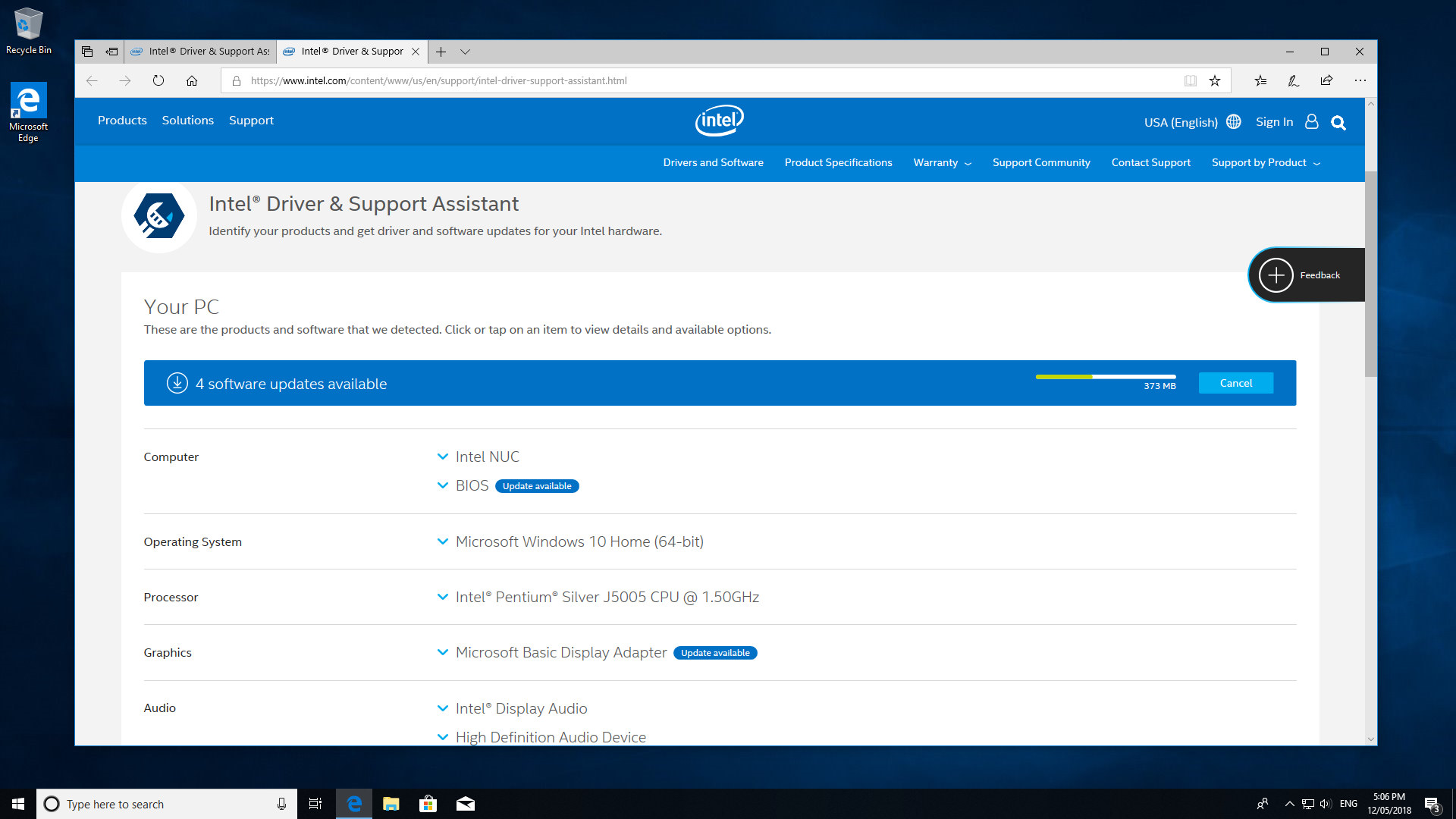Click the Share page icon
This screenshot has height=819, width=1456.
pos(1326,80)
